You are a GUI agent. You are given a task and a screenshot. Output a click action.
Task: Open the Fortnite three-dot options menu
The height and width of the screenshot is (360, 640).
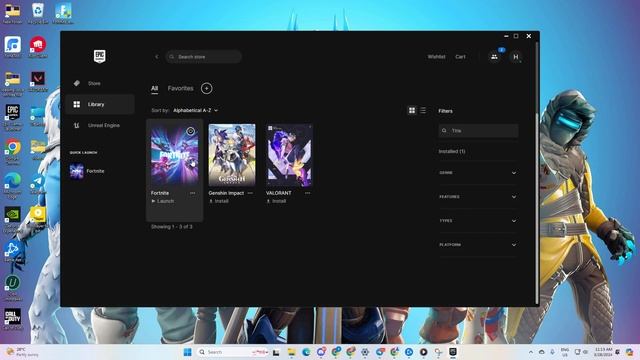coord(193,193)
